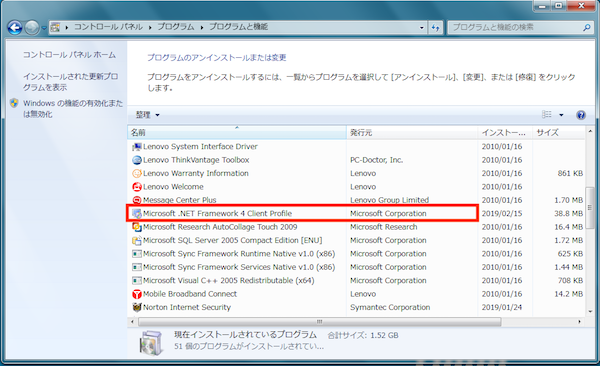Click Mobile Broadband Connect icon
This screenshot has height=366, width=600.
coord(137,294)
